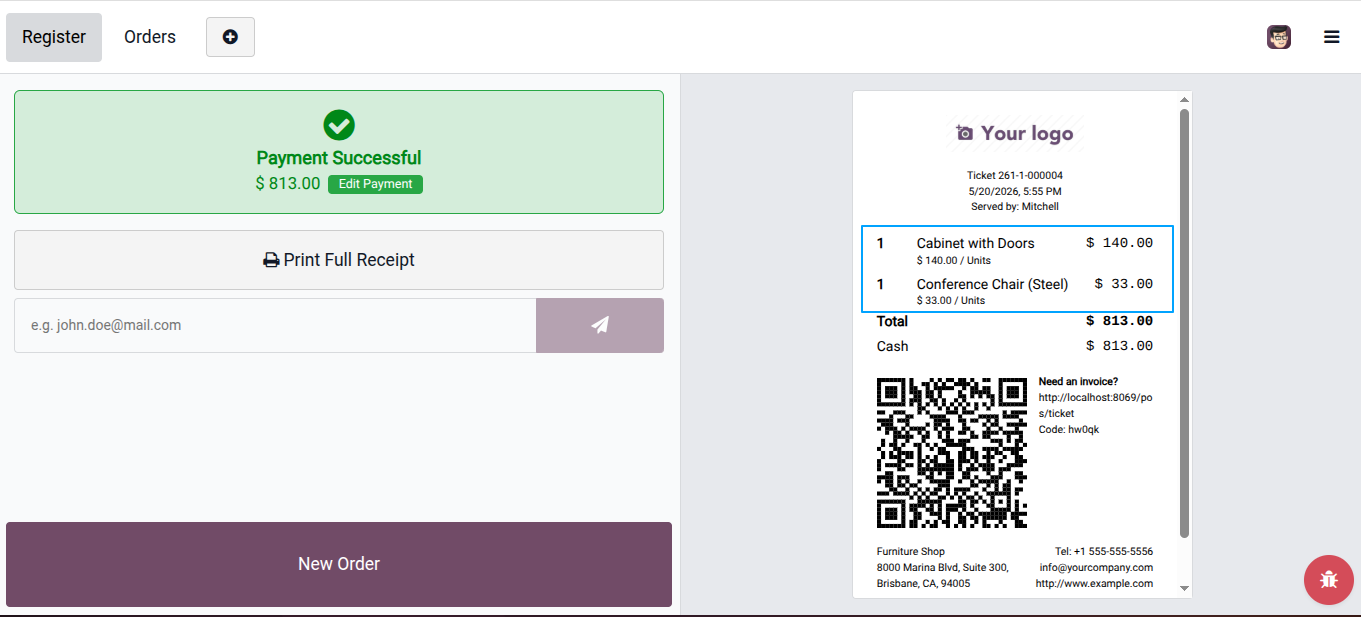Click the $ 140.00 item price
Image resolution: width=1361 pixels, height=617 pixels.
click(x=1119, y=243)
